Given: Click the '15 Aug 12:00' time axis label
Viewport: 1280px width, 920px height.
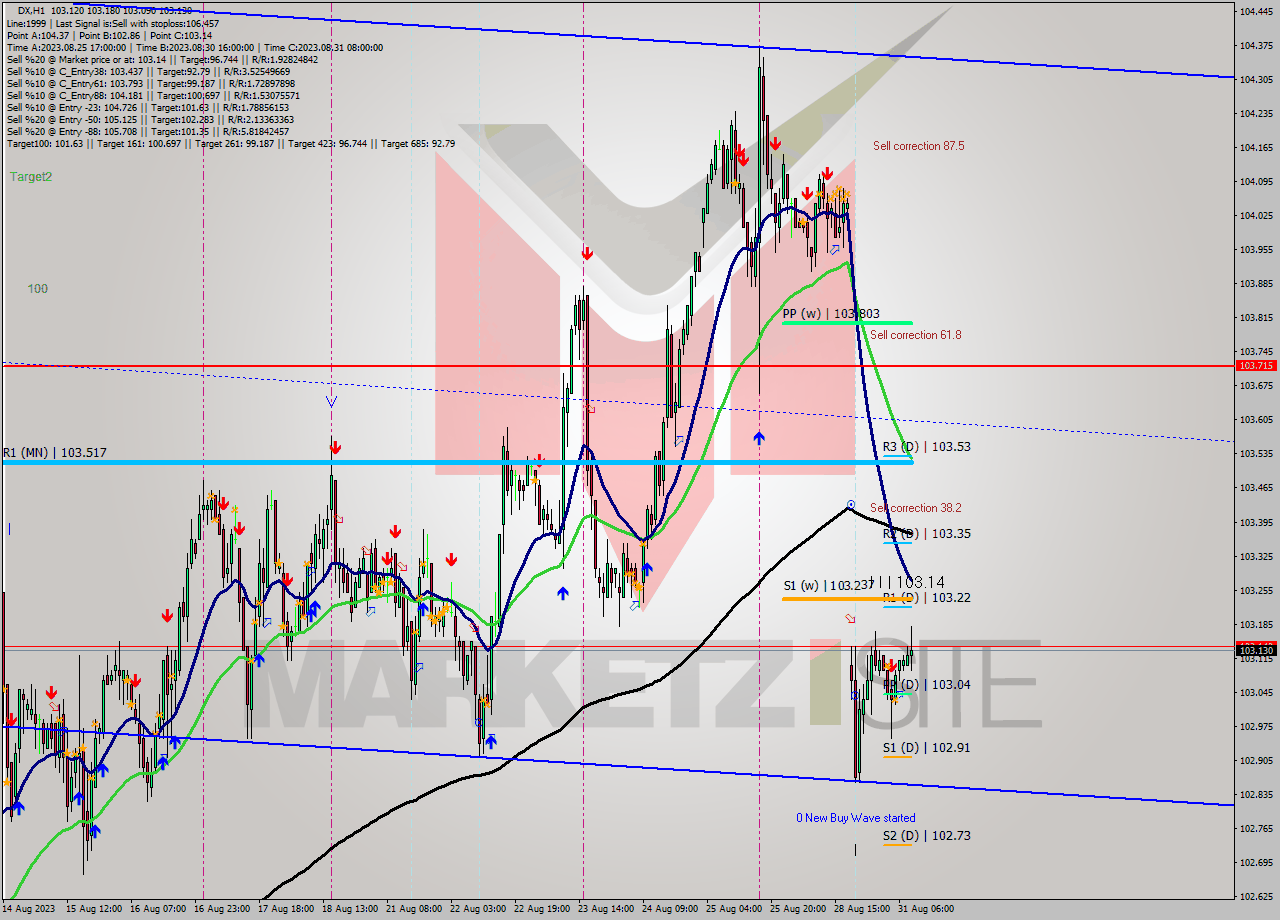Looking at the screenshot, I should (93, 909).
